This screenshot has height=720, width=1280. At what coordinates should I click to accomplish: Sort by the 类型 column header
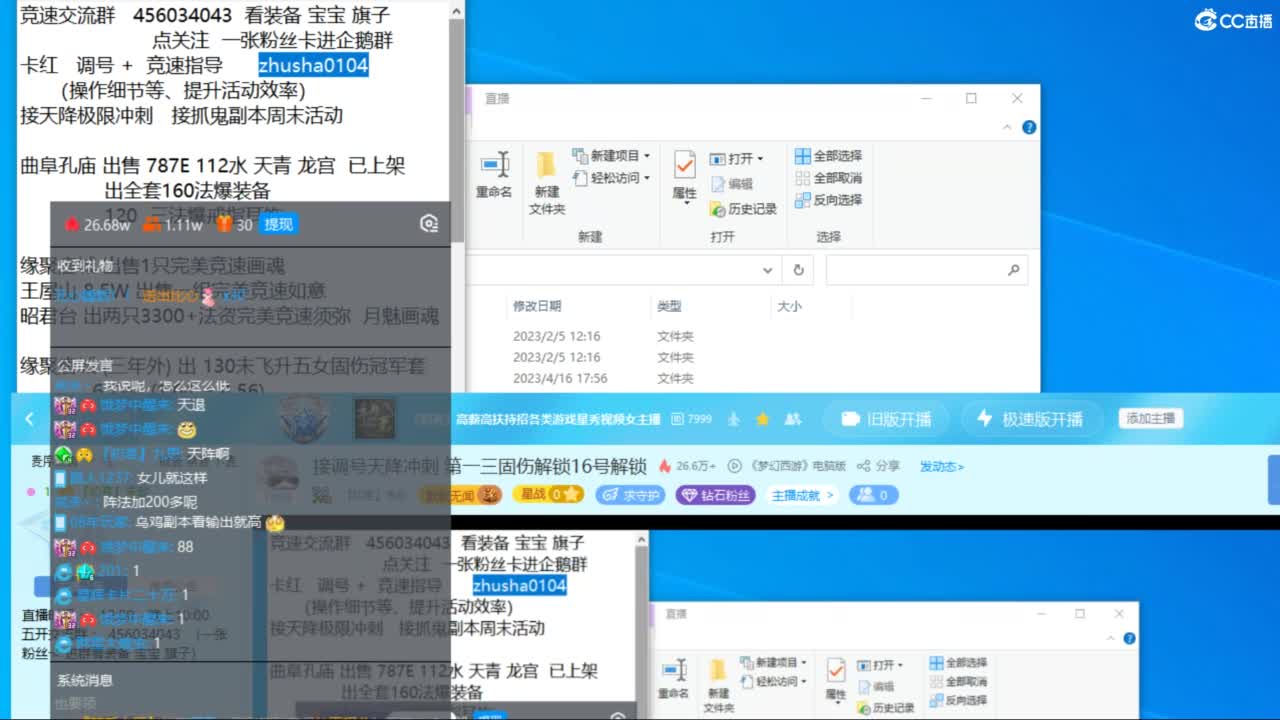pos(669,306)
